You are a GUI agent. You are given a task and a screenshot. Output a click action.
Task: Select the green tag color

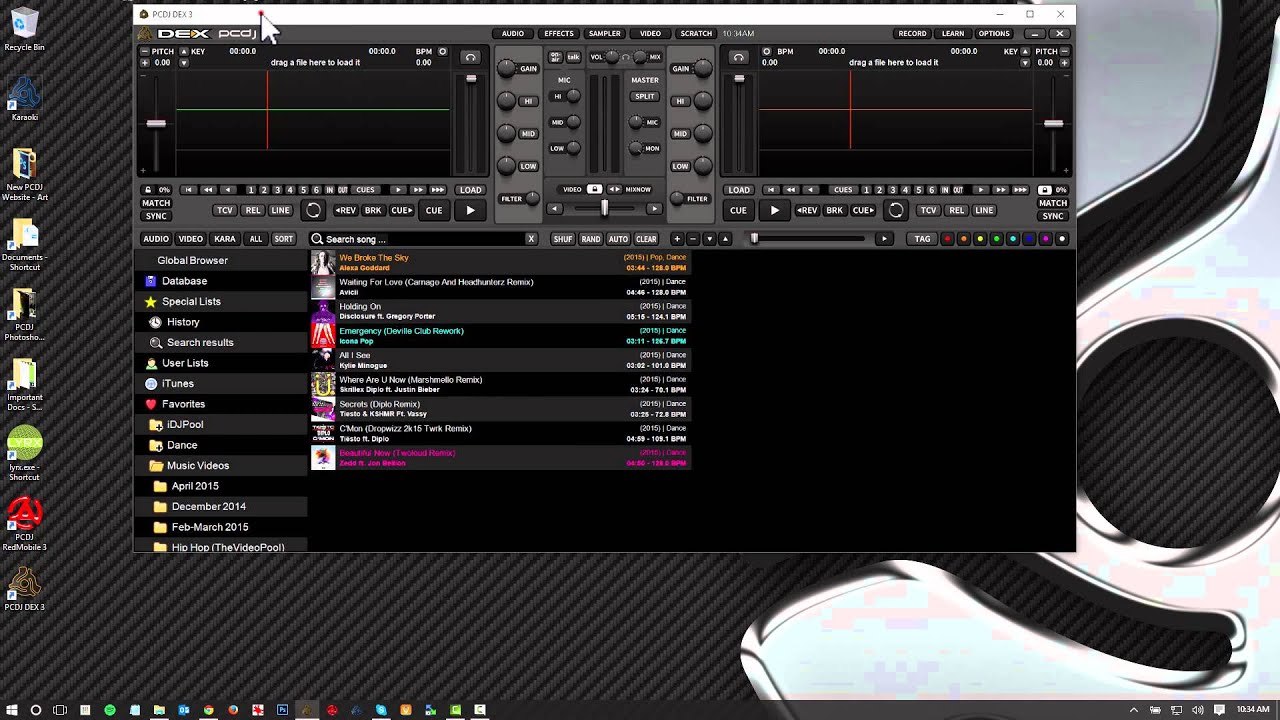click(x=996, y=239)
